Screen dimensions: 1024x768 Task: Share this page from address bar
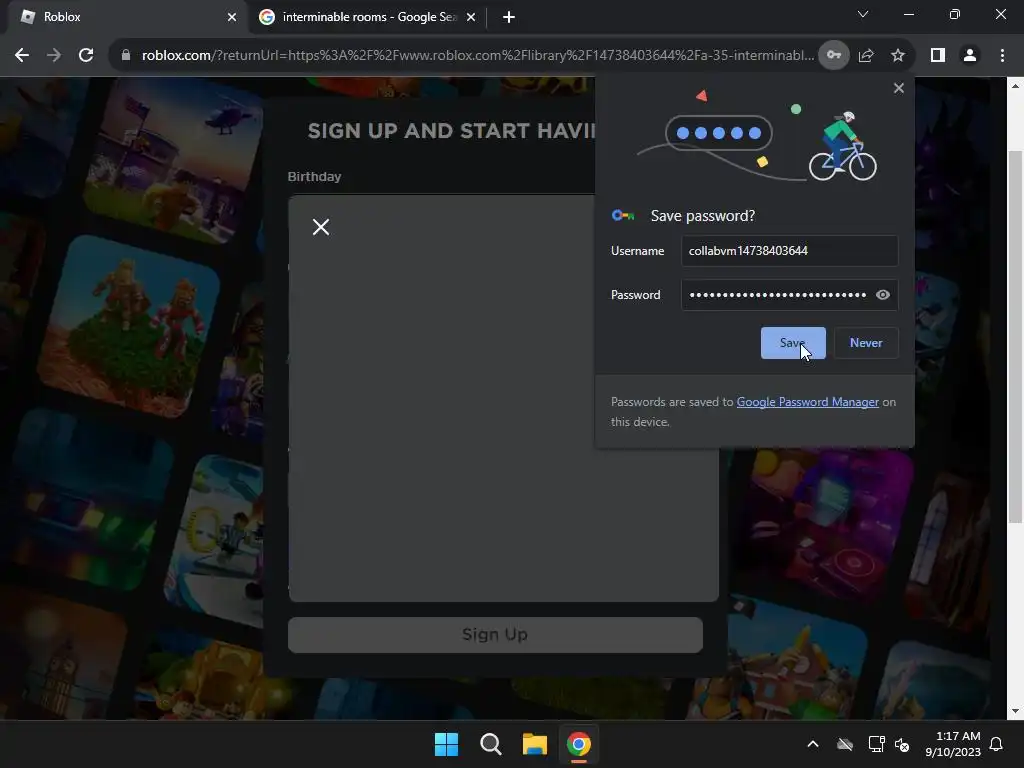pos(866,56)
